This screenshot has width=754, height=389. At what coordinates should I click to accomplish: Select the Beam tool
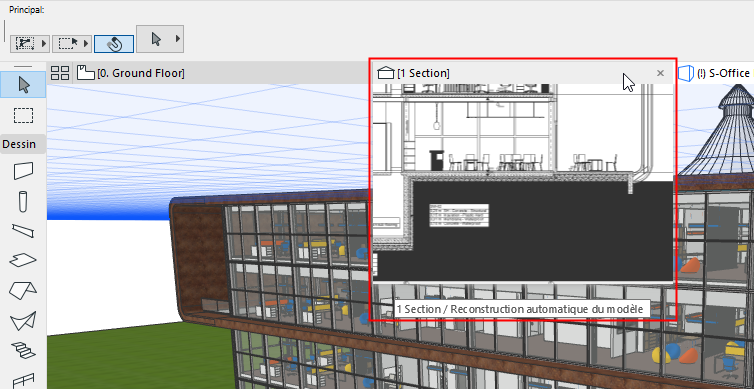click(23, 231)
